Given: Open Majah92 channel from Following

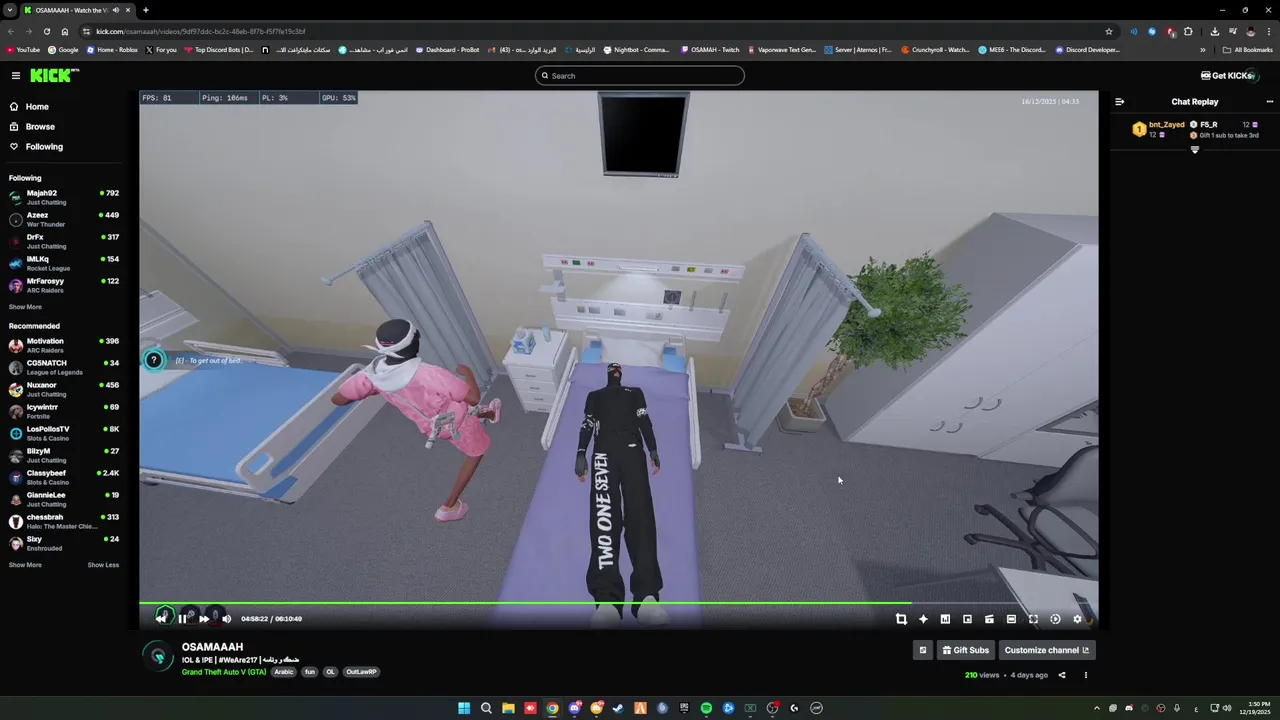Looking at the screenshot, I should pyautogui.click(x=64, y=197).
